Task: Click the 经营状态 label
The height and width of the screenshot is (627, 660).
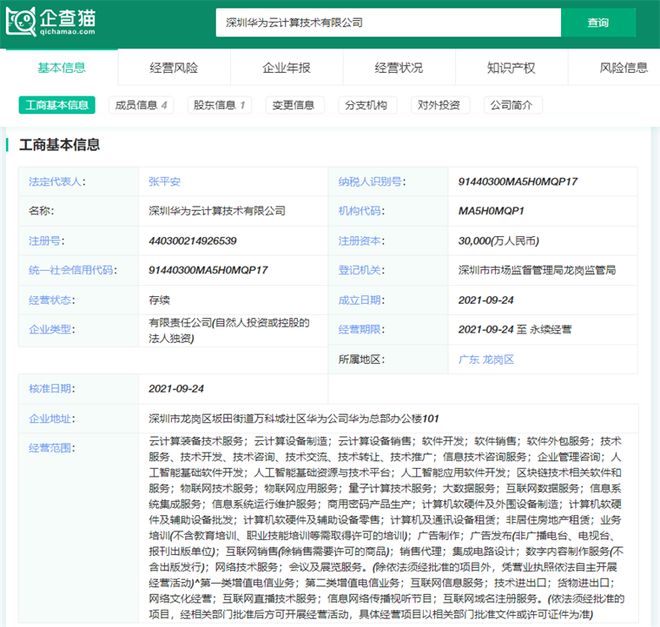Action: click(51, 300)
